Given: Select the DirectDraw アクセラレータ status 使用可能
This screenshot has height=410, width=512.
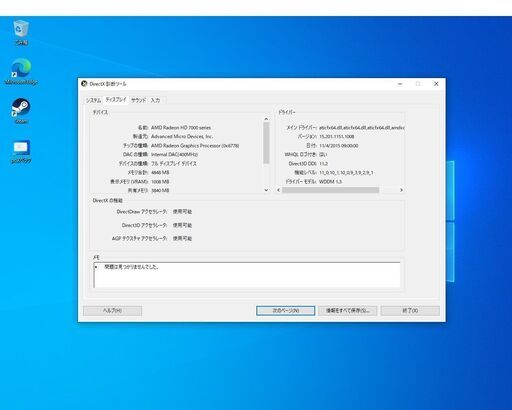Looking at the screenshot, I should point(182,212).
